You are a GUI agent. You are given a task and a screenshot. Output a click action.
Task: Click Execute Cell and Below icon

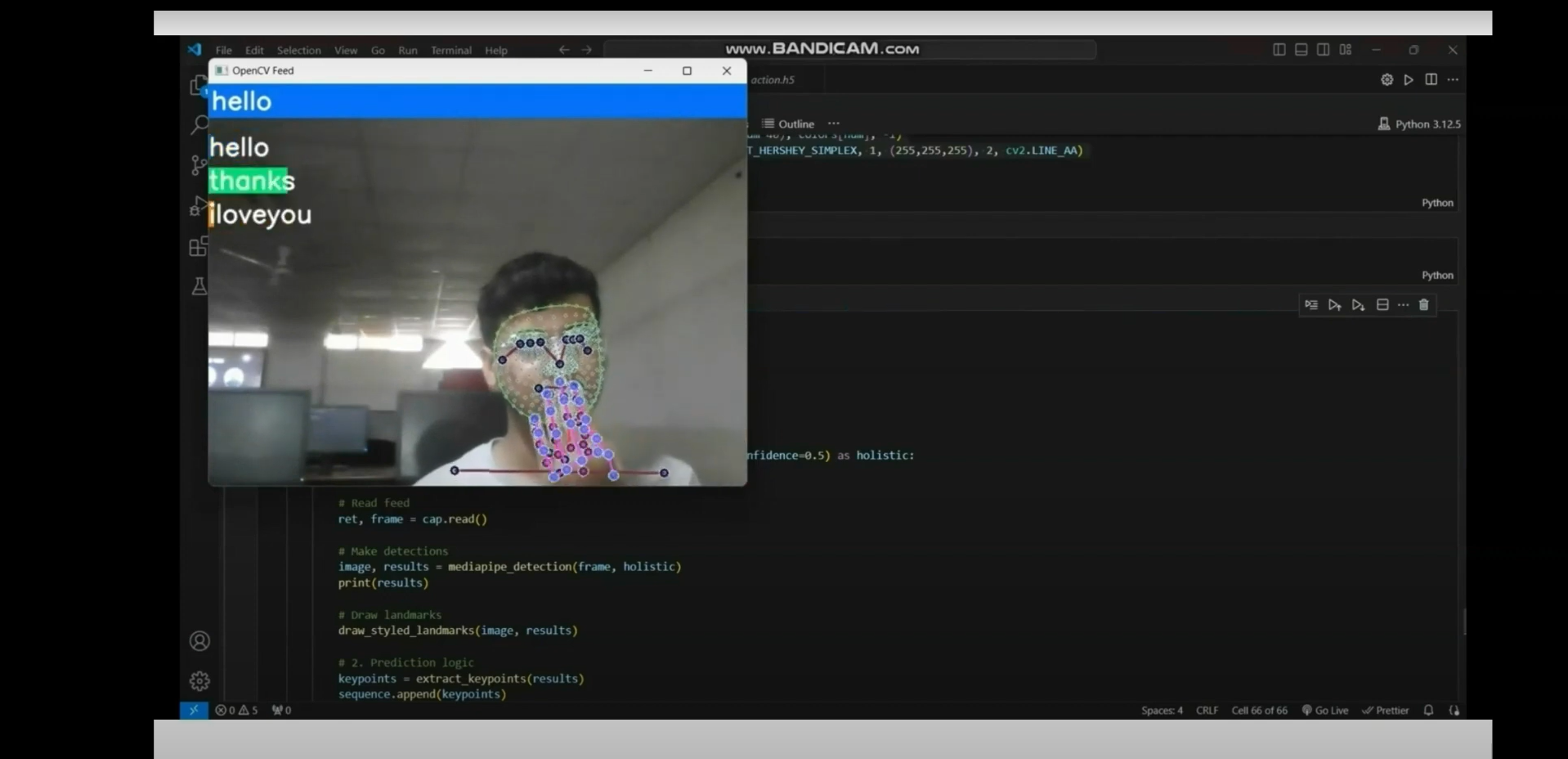click(1358, 305)
